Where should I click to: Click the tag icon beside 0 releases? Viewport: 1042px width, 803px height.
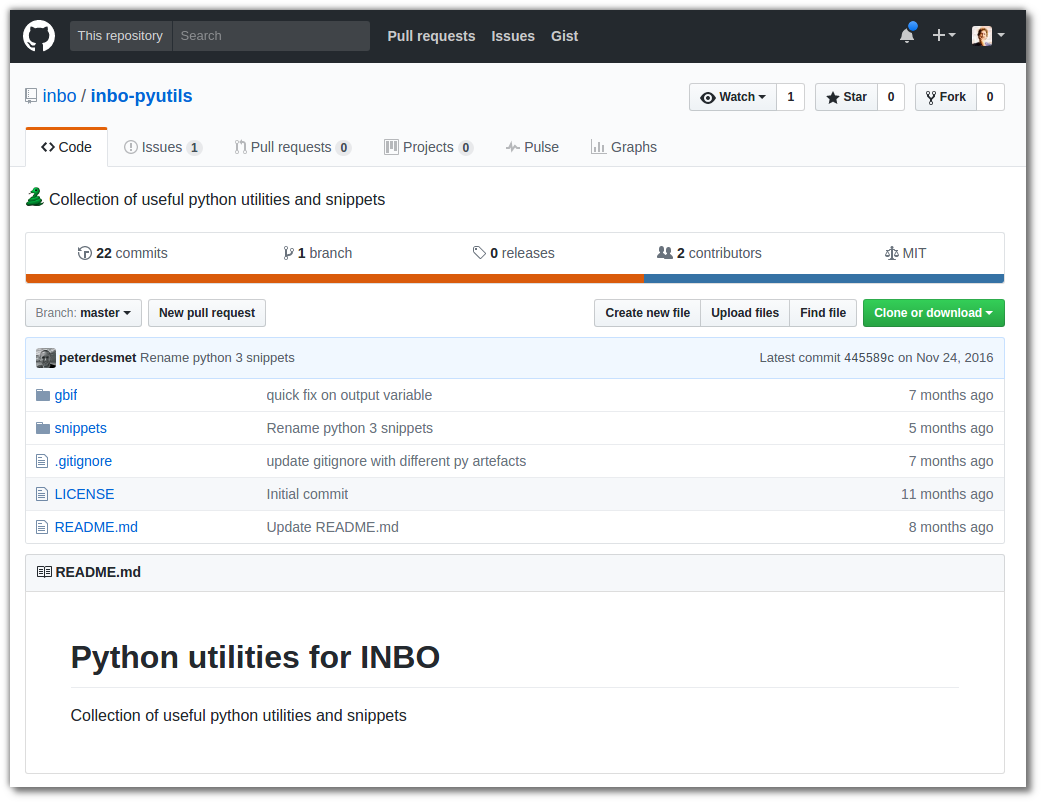click(x=479, y=253)
